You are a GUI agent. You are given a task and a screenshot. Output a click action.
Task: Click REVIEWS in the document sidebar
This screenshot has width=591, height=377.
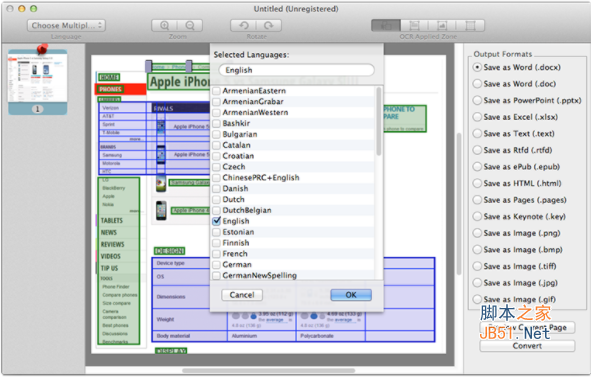112,244
